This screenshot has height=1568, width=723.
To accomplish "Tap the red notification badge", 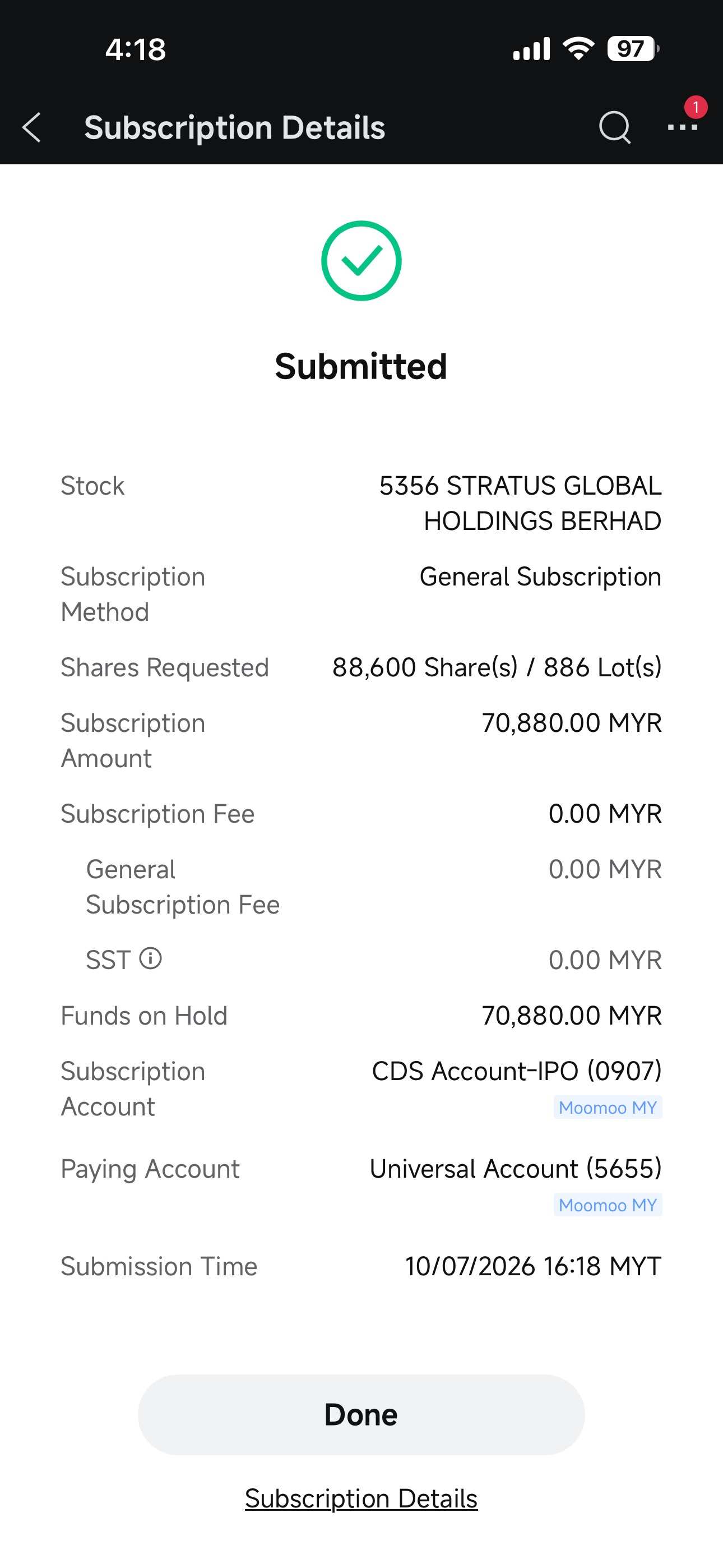I will [x=696, y=107].
